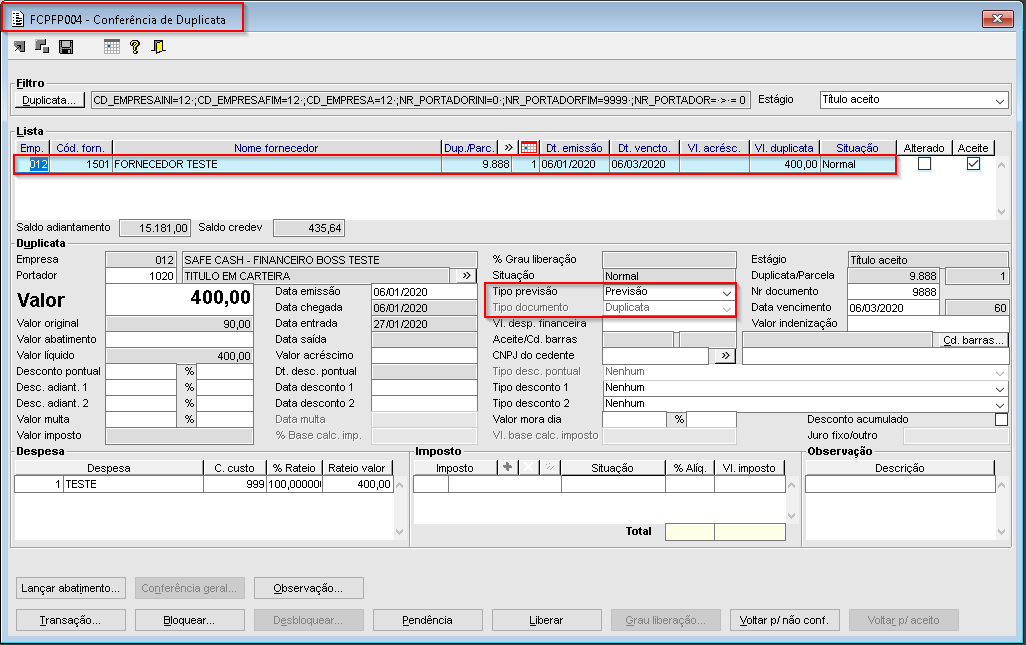This screenshot has width=1026, height=645.
Task: Sort list by Nome fornecedor column header
Action: [276, 148]
